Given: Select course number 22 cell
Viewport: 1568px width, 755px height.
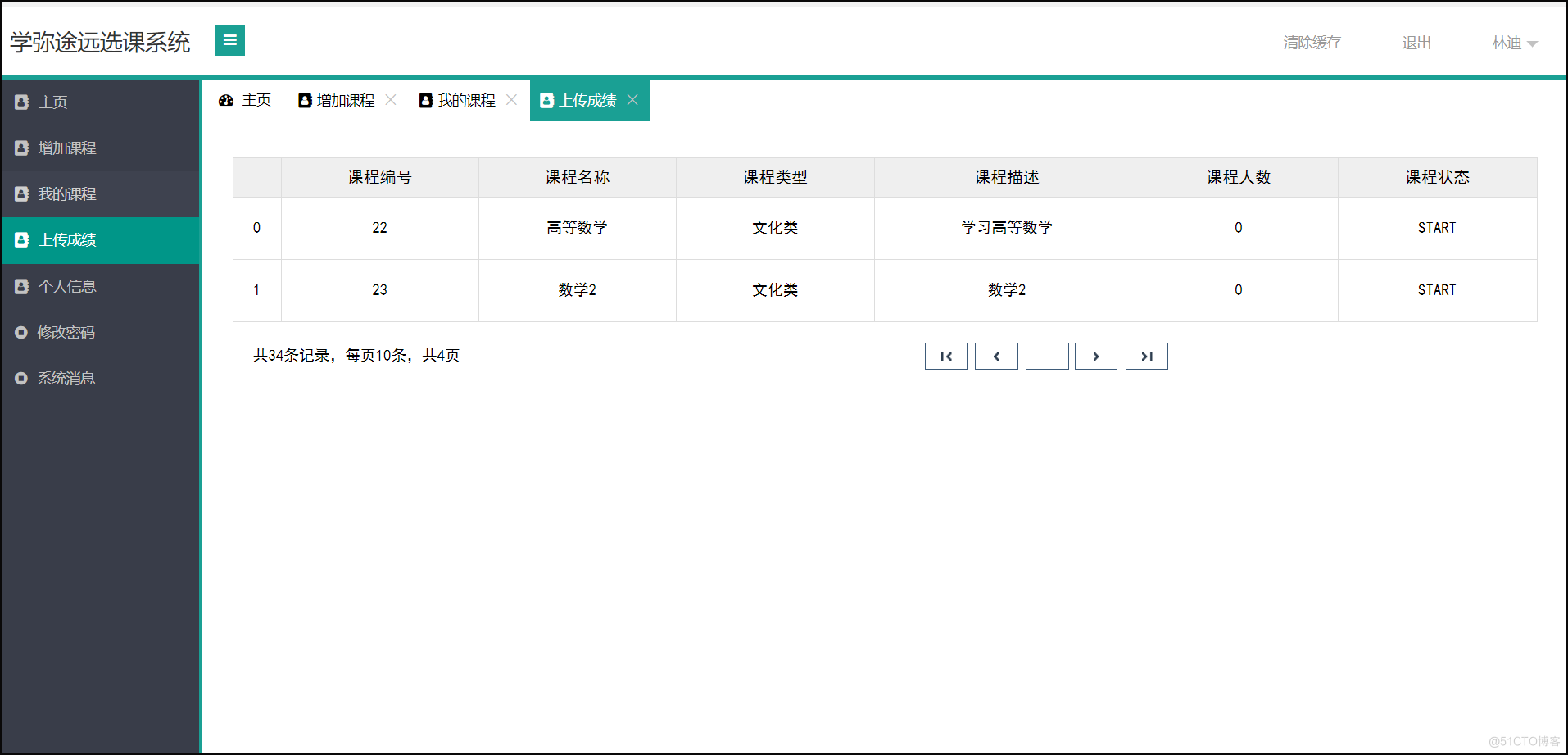Looking at the screenshot, I should (380, 228).
